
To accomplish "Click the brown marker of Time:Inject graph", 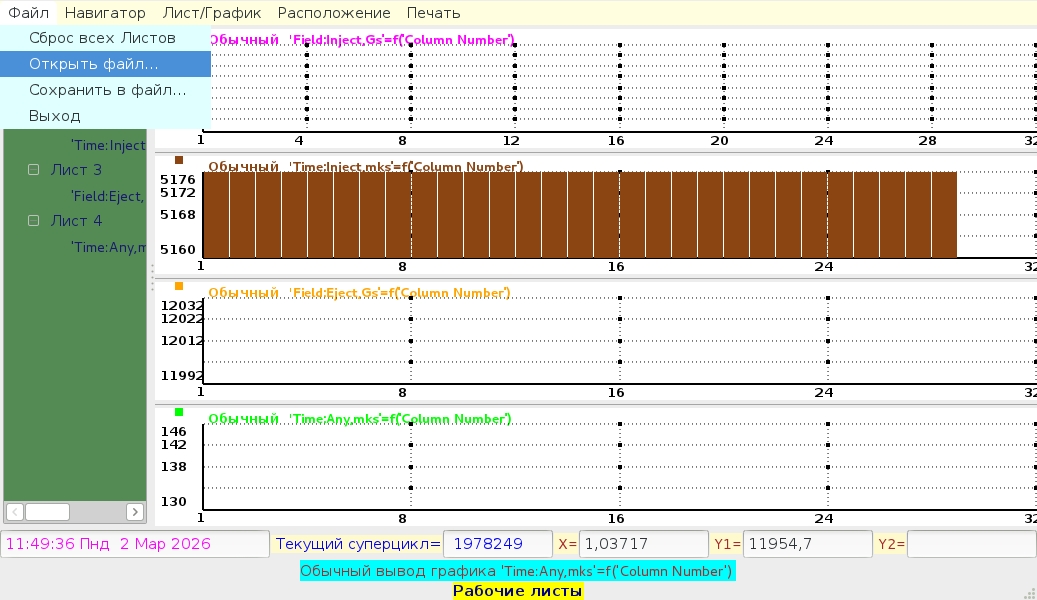I will pos(179,160).
